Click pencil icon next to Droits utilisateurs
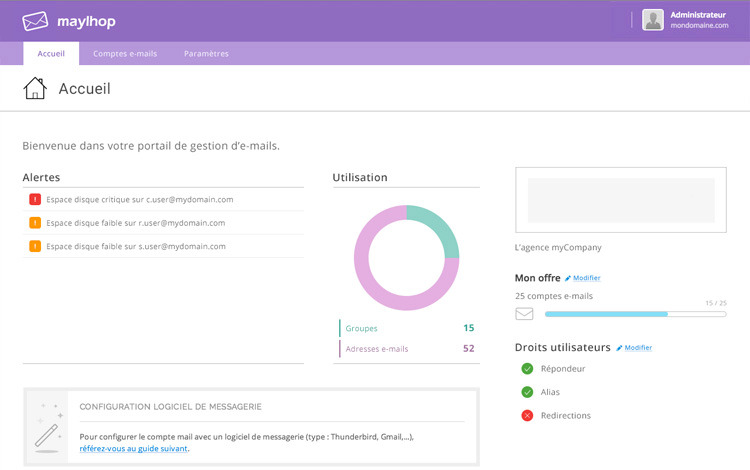 click(x=619, y=348)
